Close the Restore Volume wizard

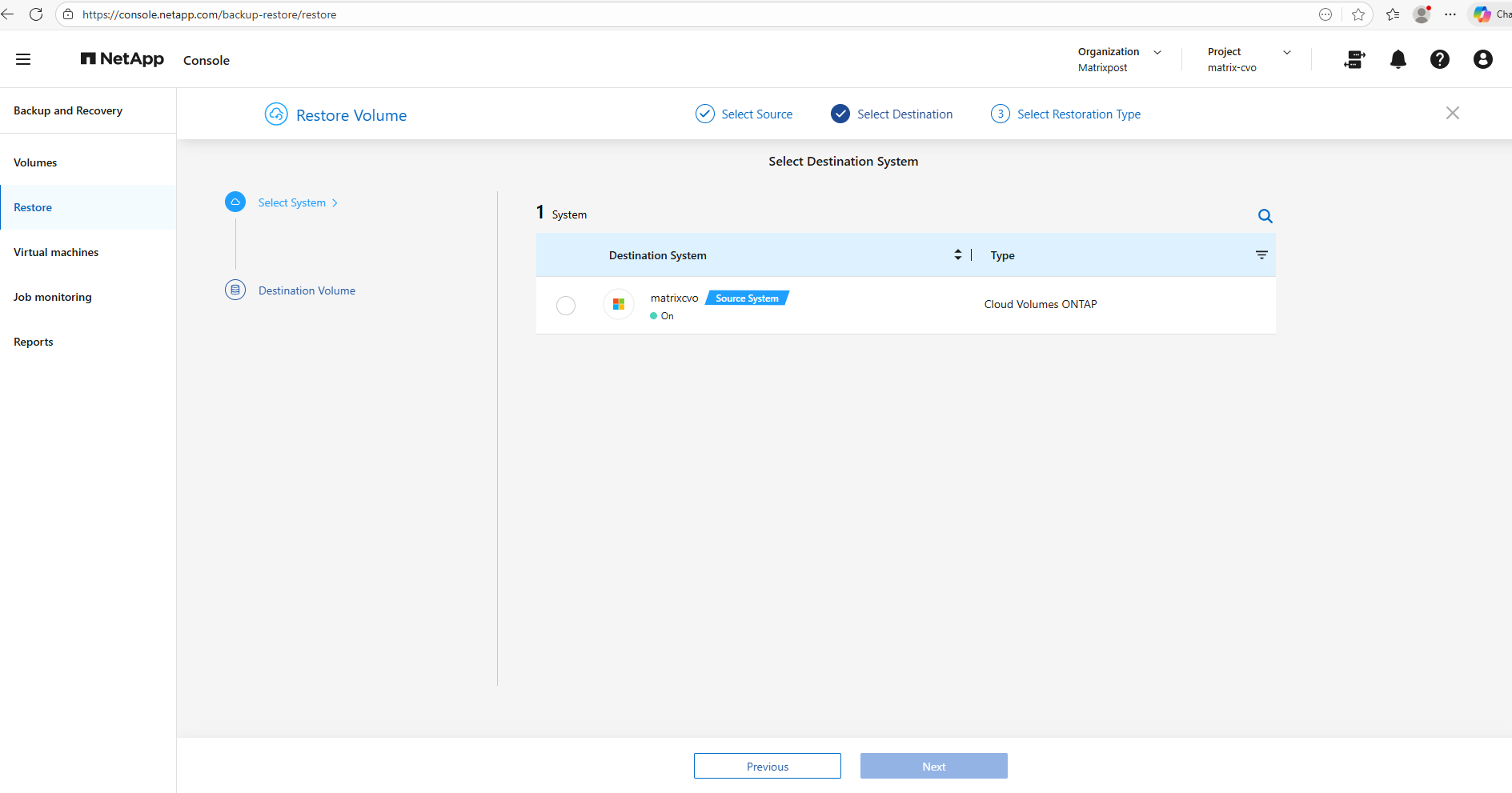(1452, 114)
